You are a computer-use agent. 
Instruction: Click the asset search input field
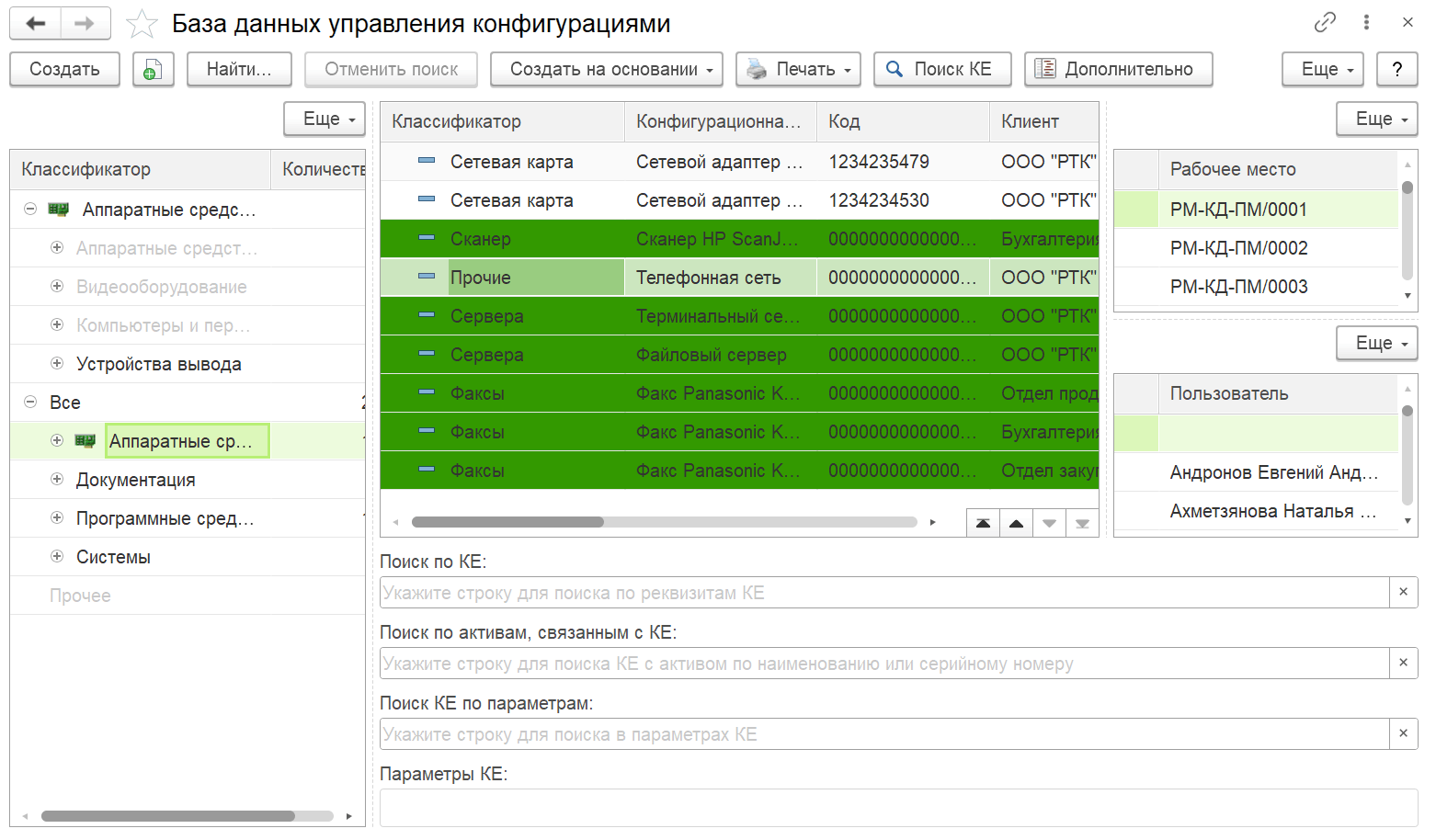point(884,664)
